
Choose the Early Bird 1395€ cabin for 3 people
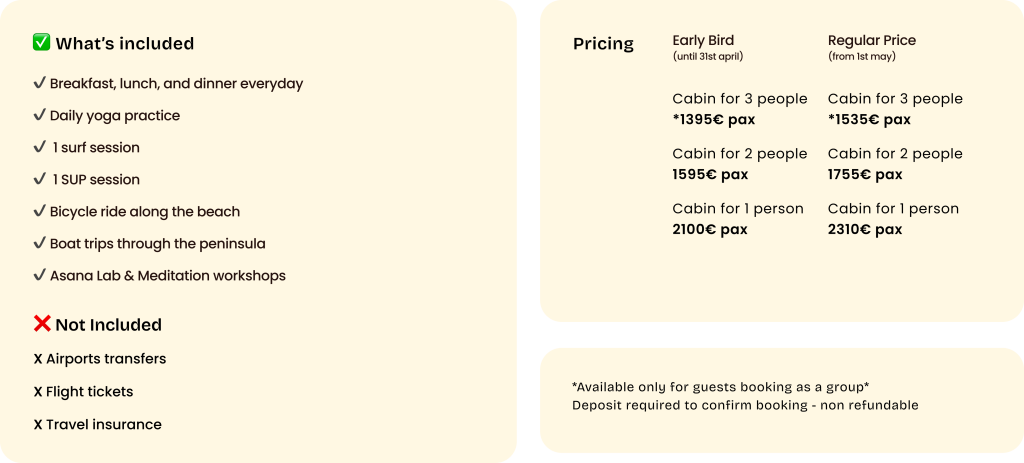[x=739, y=109]
